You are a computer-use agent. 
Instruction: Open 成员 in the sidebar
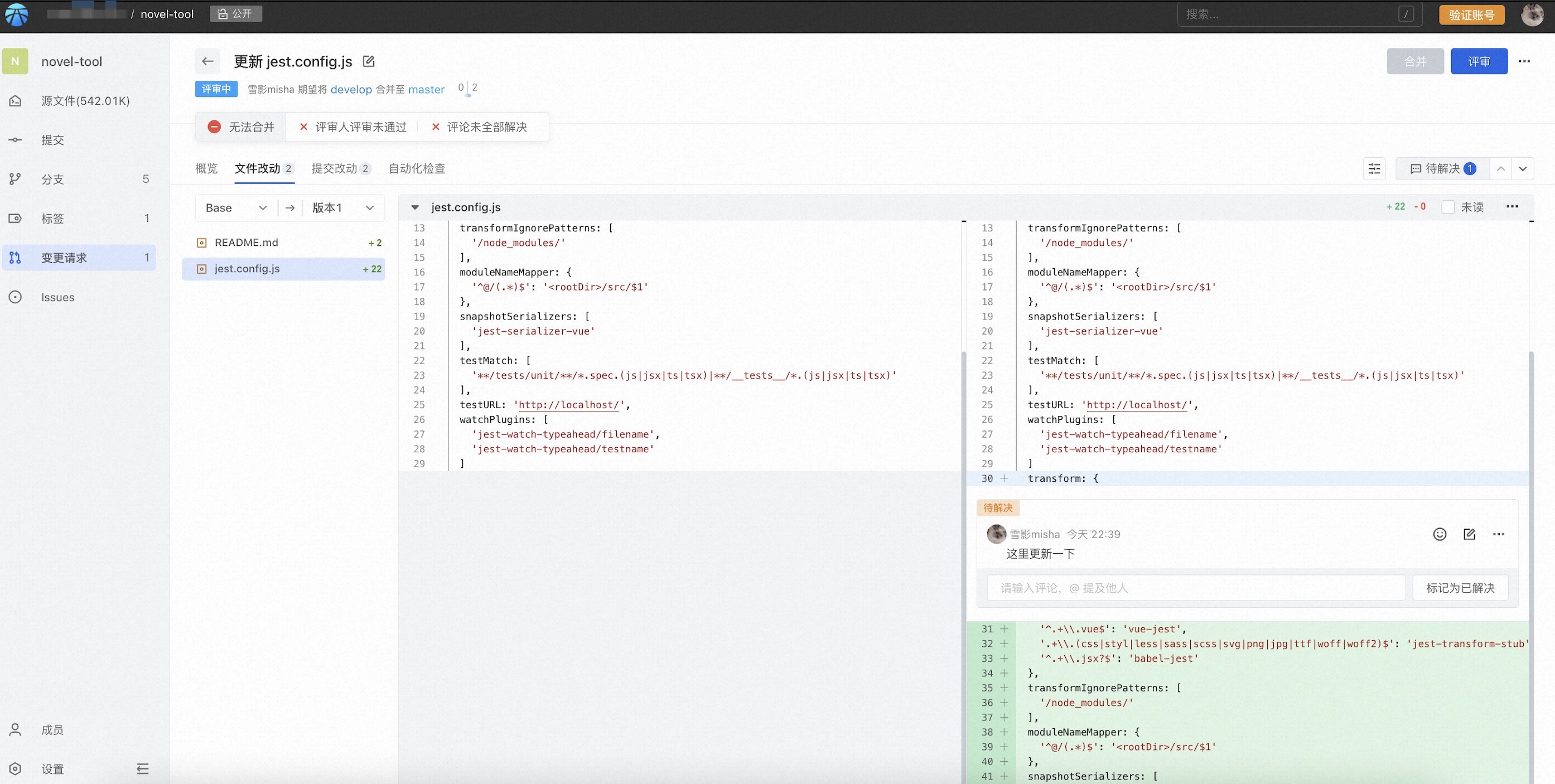point(79,730)
